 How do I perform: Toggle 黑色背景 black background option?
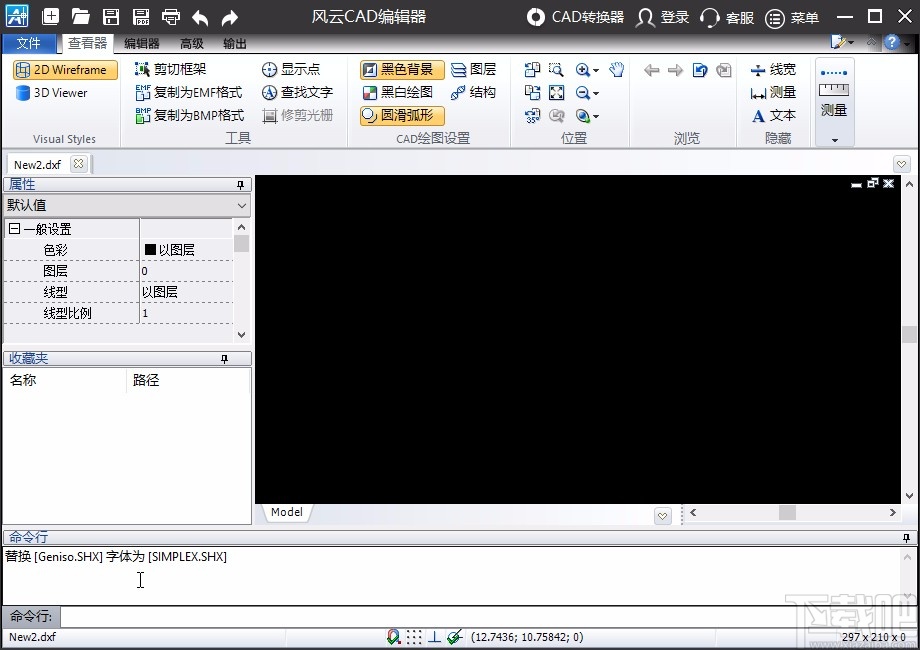(x=402, y=69)
